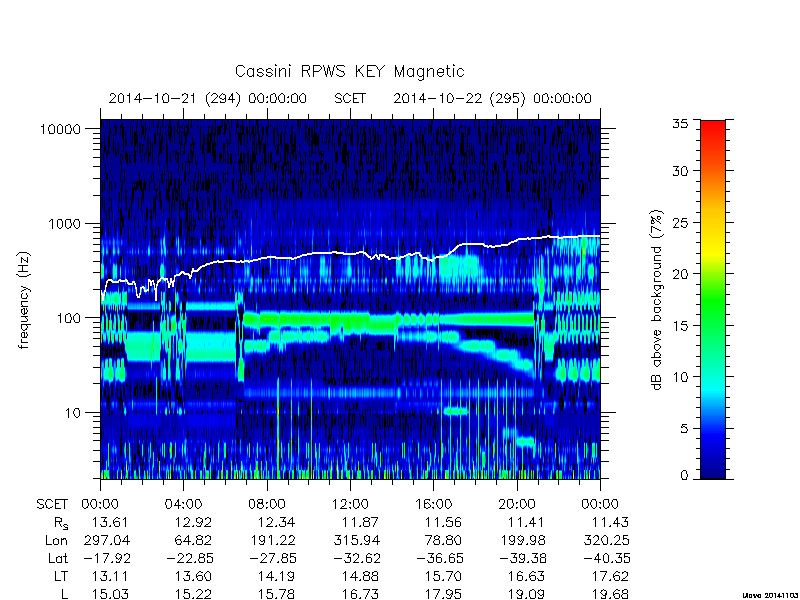Select the Rs value 11.87
The image size is (800, 600).
[360, 522]
